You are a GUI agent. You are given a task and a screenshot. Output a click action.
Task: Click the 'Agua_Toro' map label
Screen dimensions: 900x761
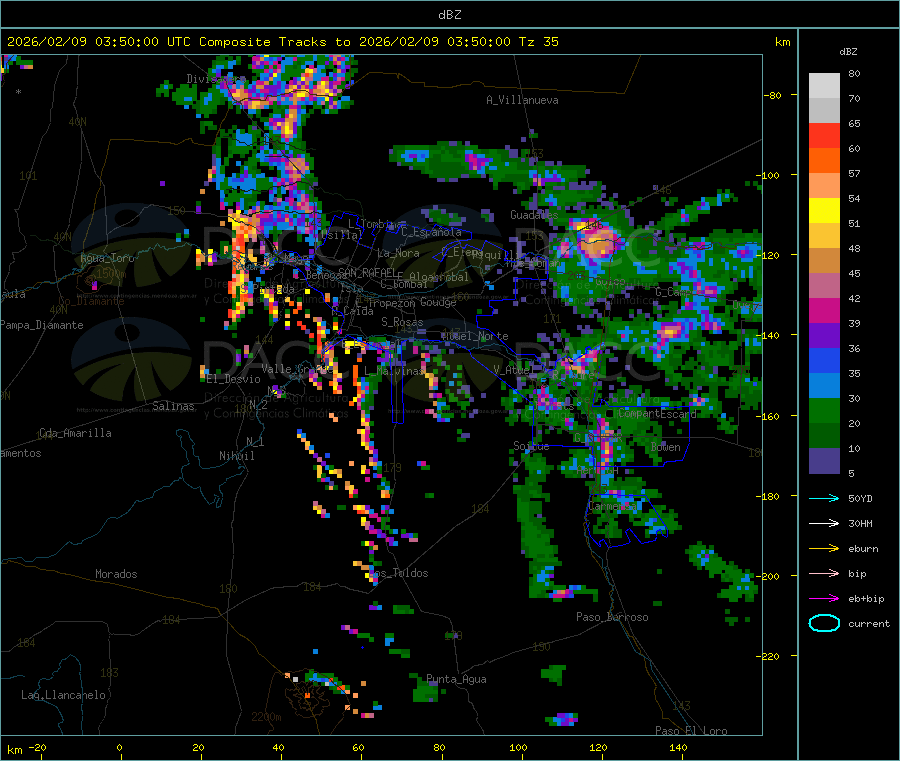(107, 258)
